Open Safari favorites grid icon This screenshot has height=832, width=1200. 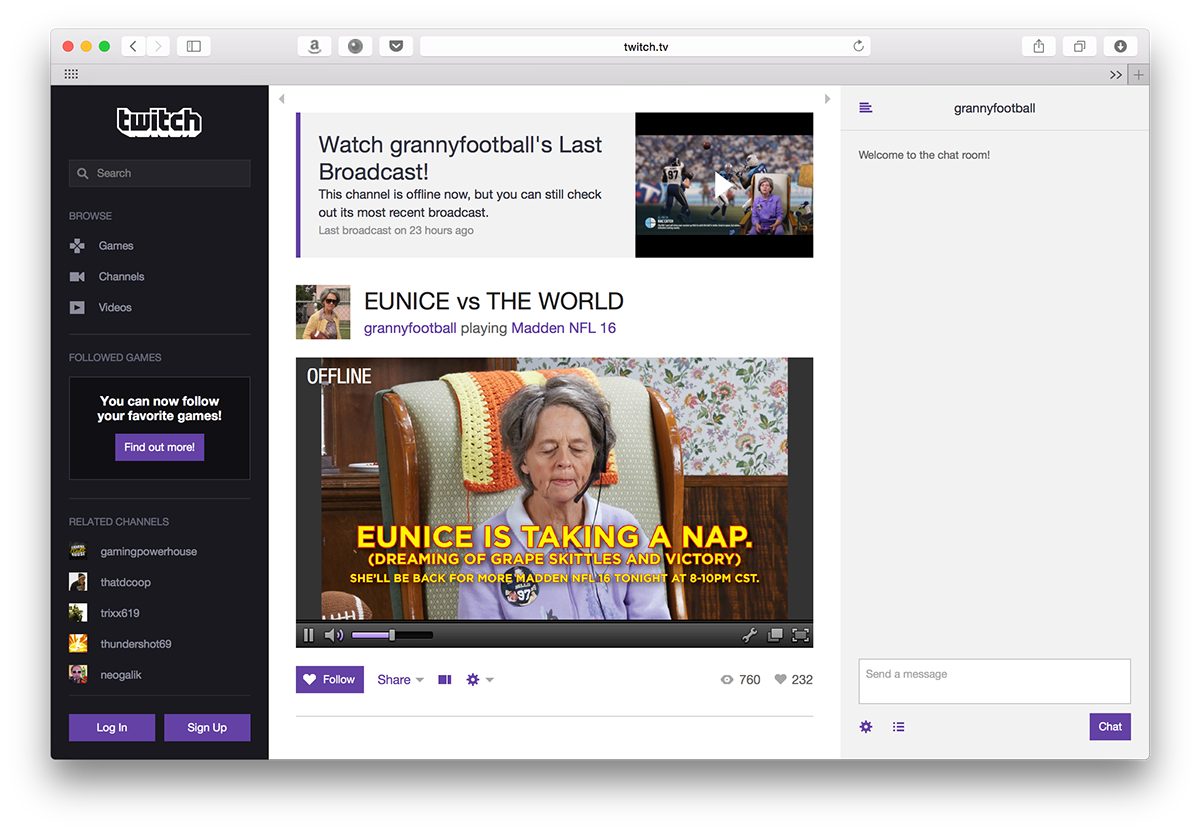(71, 74)
